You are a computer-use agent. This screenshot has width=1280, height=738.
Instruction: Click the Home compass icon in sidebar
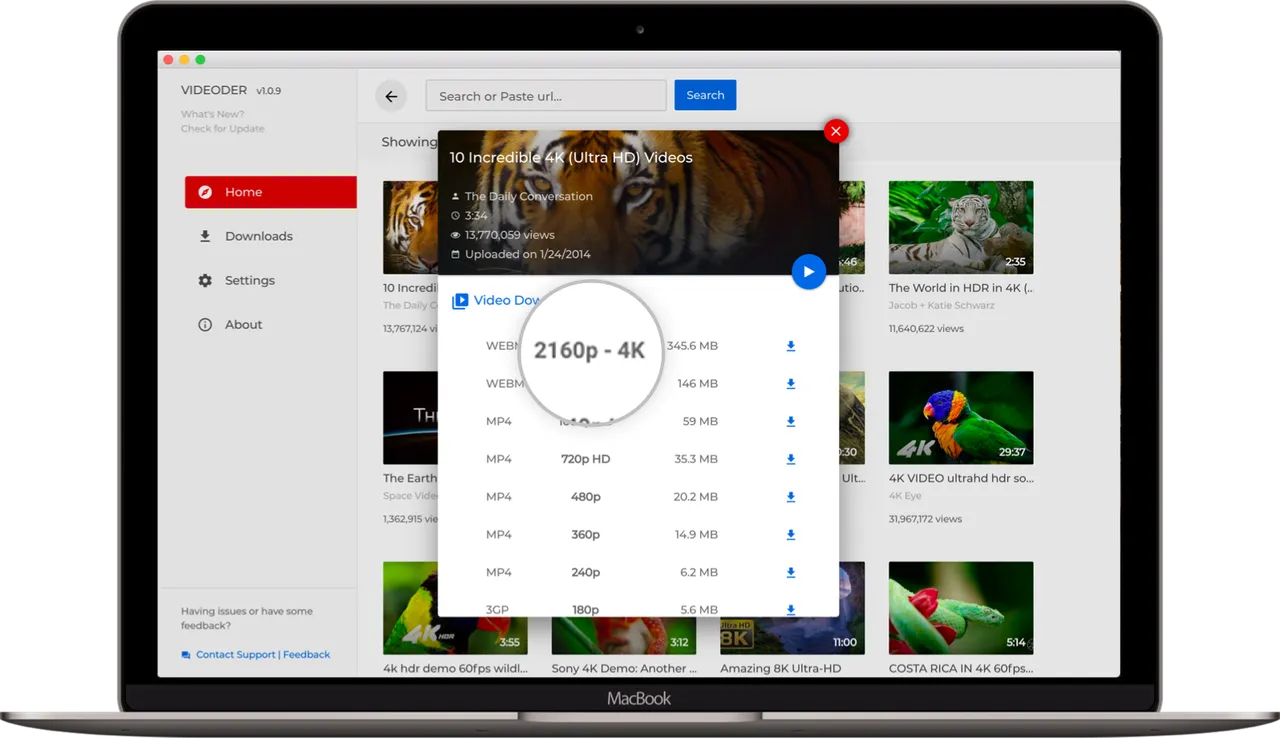point(205,192)
